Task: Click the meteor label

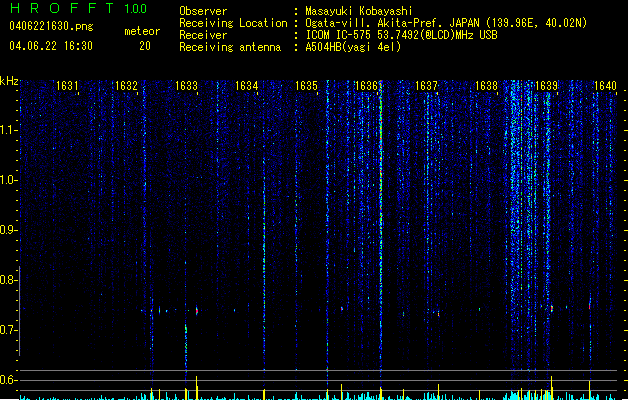Action: (x=142, y=31)
